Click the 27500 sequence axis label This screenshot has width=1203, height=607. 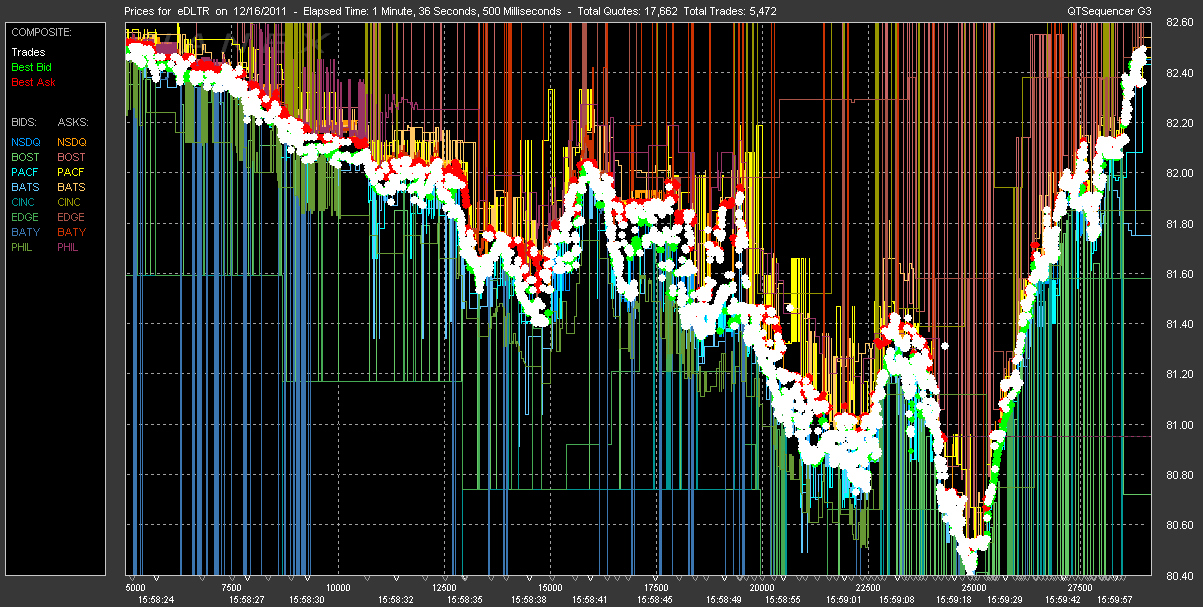(x=1081, y=588)
